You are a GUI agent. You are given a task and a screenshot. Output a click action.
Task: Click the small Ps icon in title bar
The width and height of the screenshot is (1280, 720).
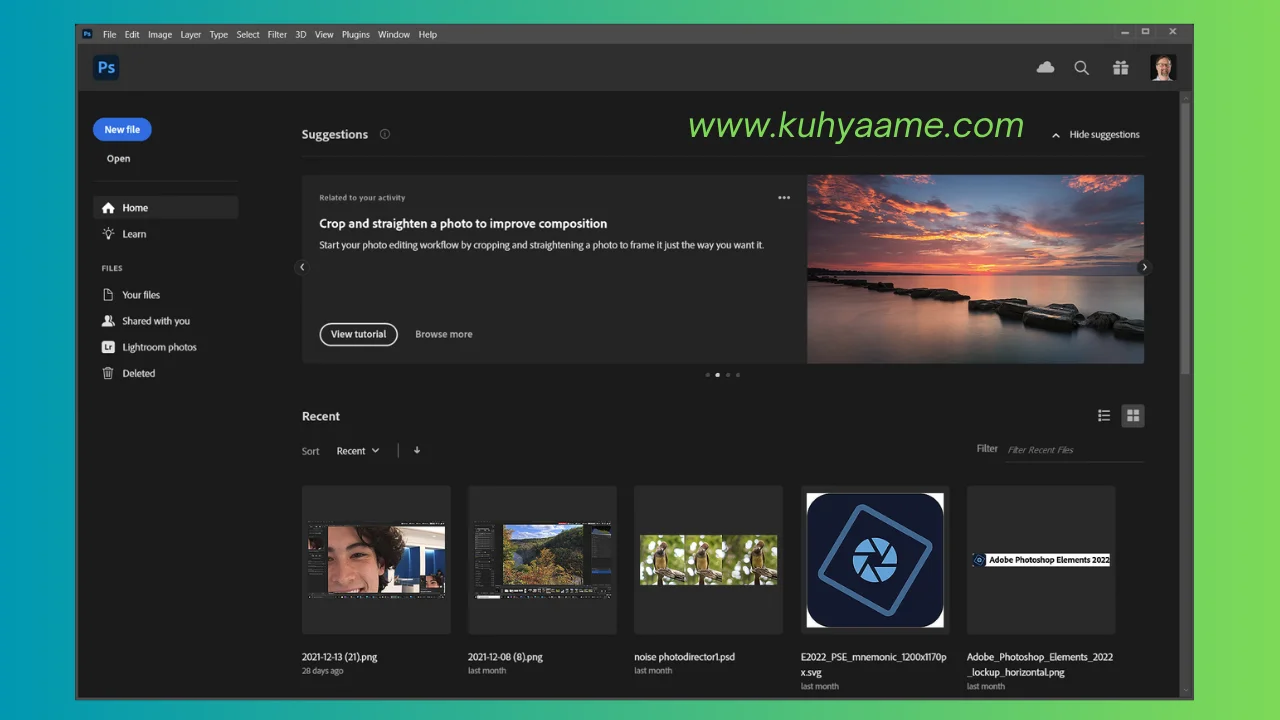[87, 34]
